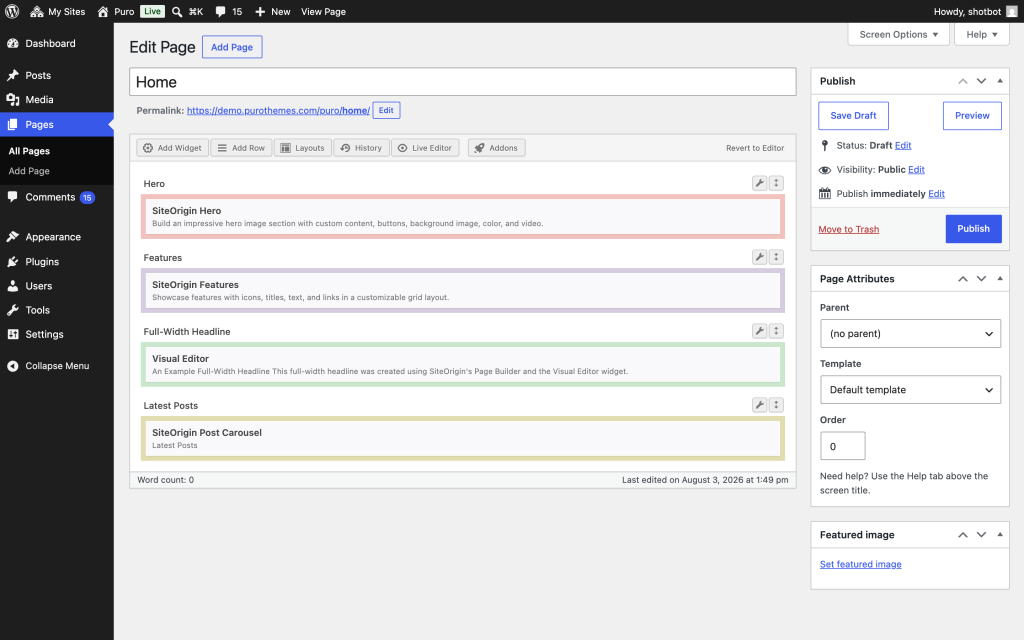The height and width of the screenshot is (640, 1024).
Task: Click the Add Page button beside title
Action: [x=232, y=47]
